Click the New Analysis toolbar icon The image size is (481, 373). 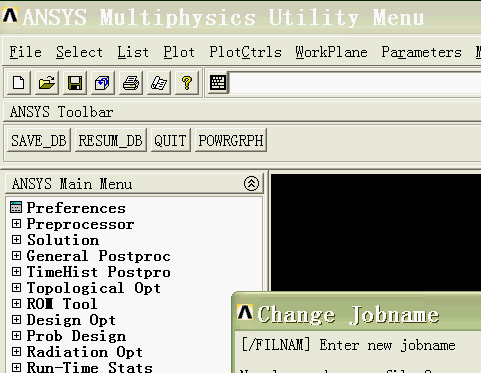pyautogui.click(x=19, y=83)
